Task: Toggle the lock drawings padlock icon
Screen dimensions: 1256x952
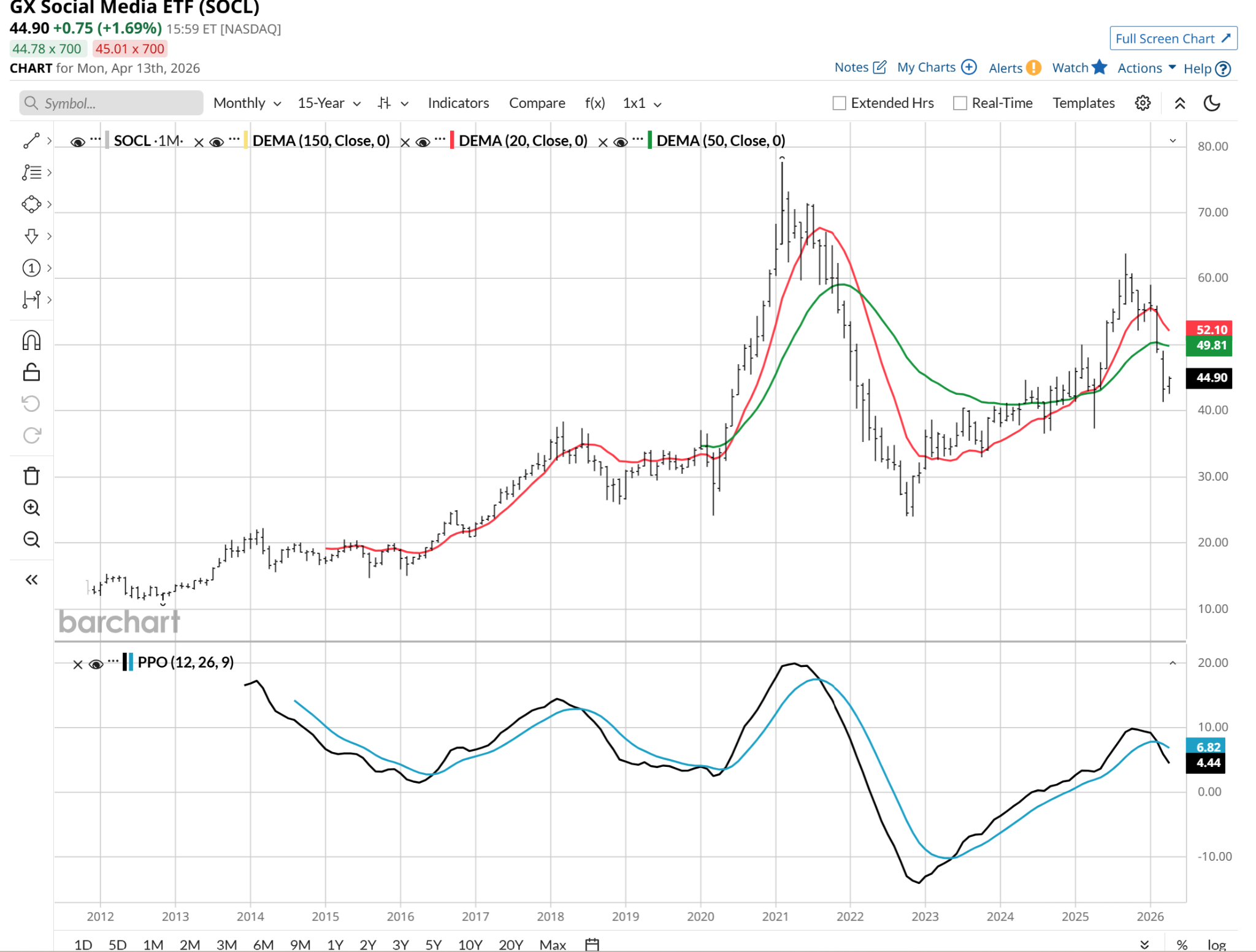Action: [31, 372]
